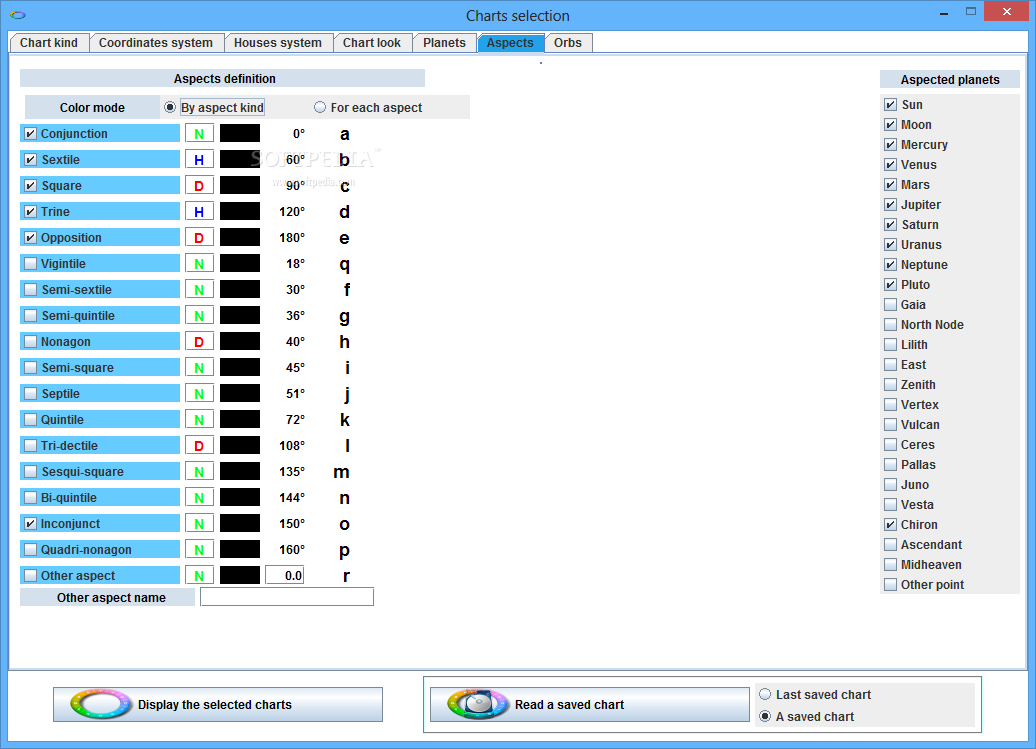This screenshot has width=1036, height=749.
Task: Choose the Last saved chart option
Action: [x=765, y=694]
